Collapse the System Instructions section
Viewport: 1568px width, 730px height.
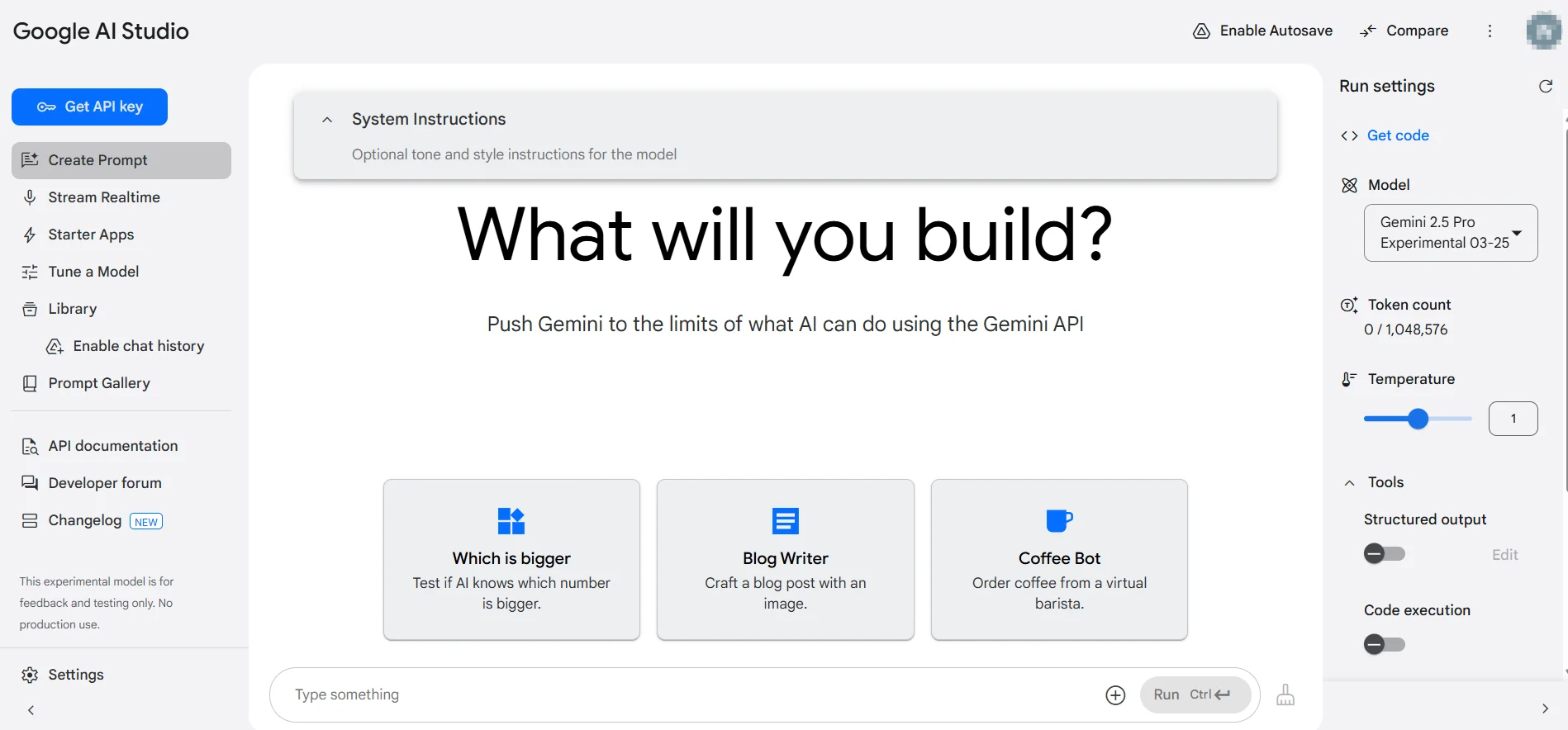[327, 120]
